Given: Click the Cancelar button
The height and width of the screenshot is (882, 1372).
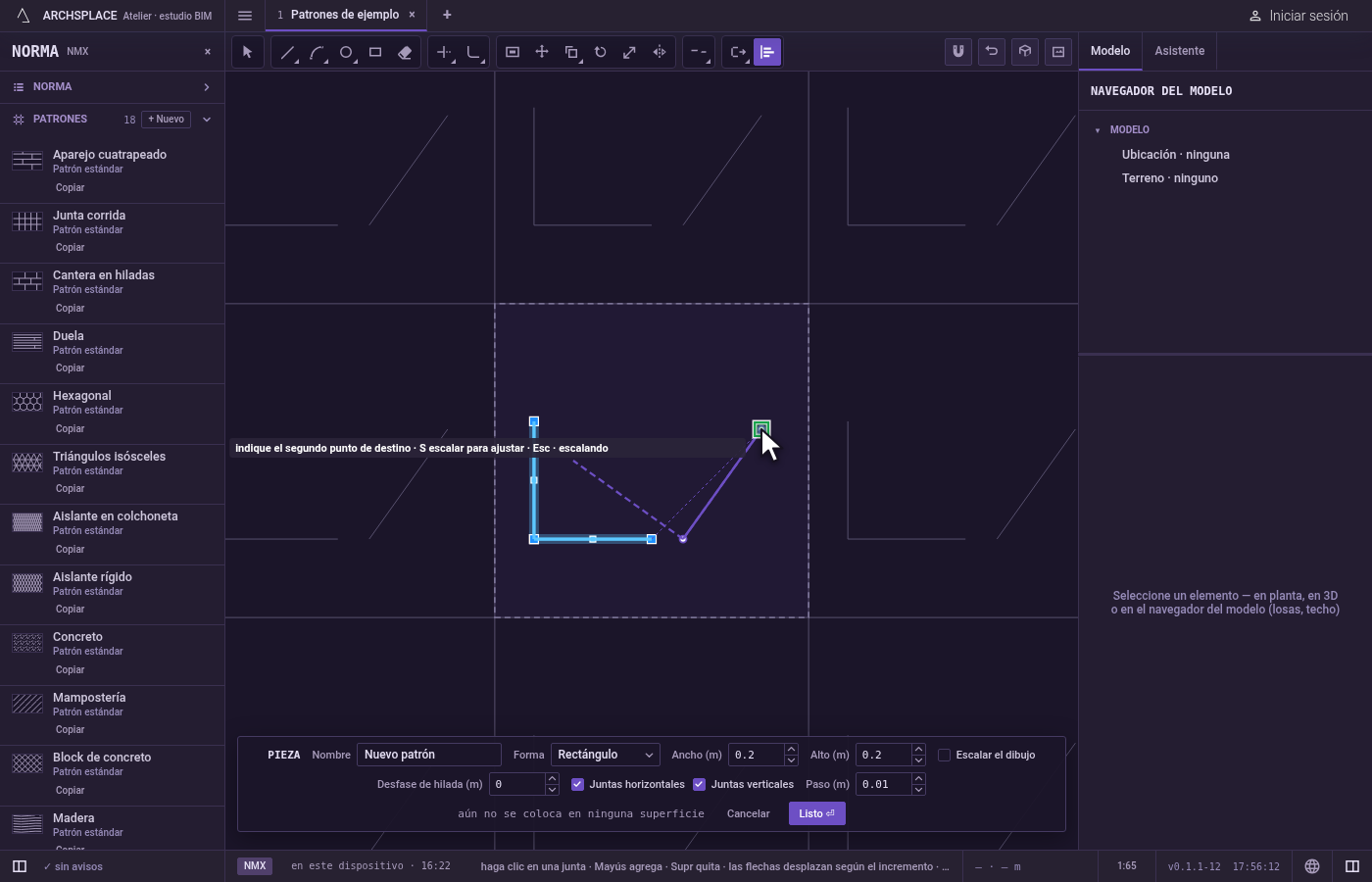Looking at the screenshot, I should pyautogui.click(x=748, y=813).
